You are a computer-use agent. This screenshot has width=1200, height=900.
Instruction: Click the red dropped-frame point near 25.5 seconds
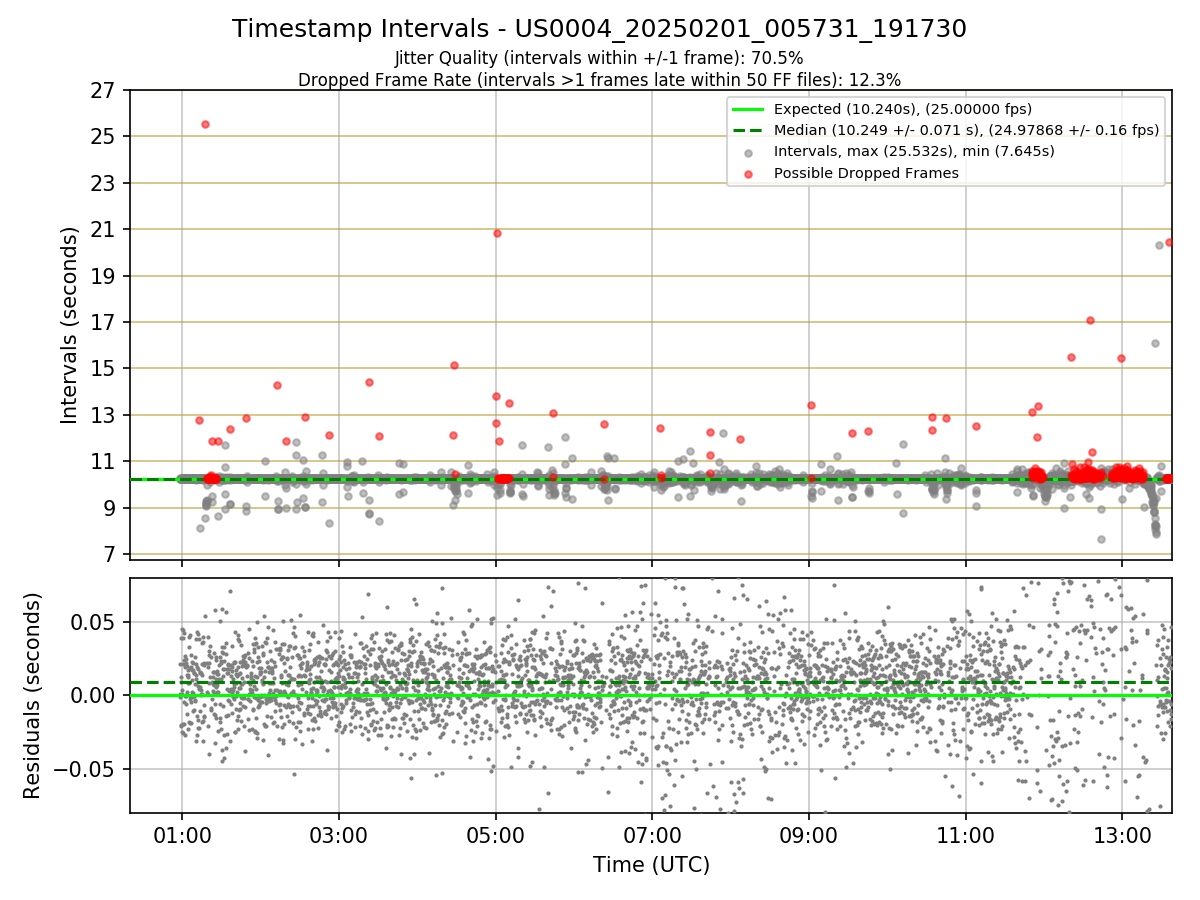coord(205,124)
